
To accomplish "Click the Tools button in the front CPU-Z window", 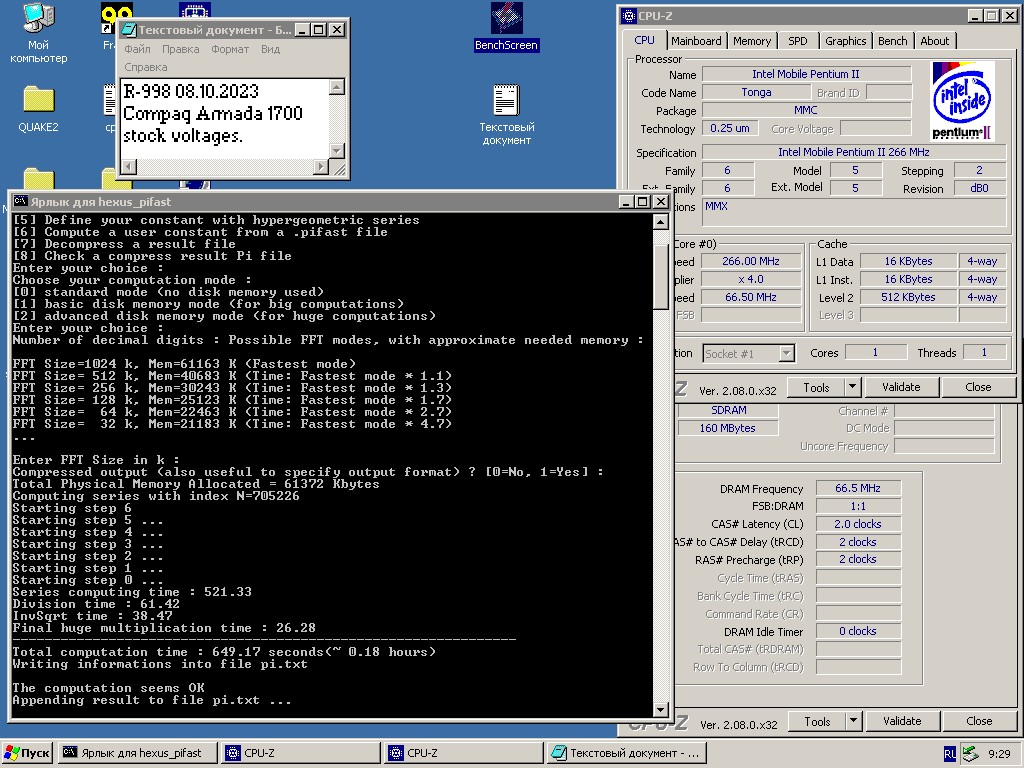I will (x=816, y=387).
